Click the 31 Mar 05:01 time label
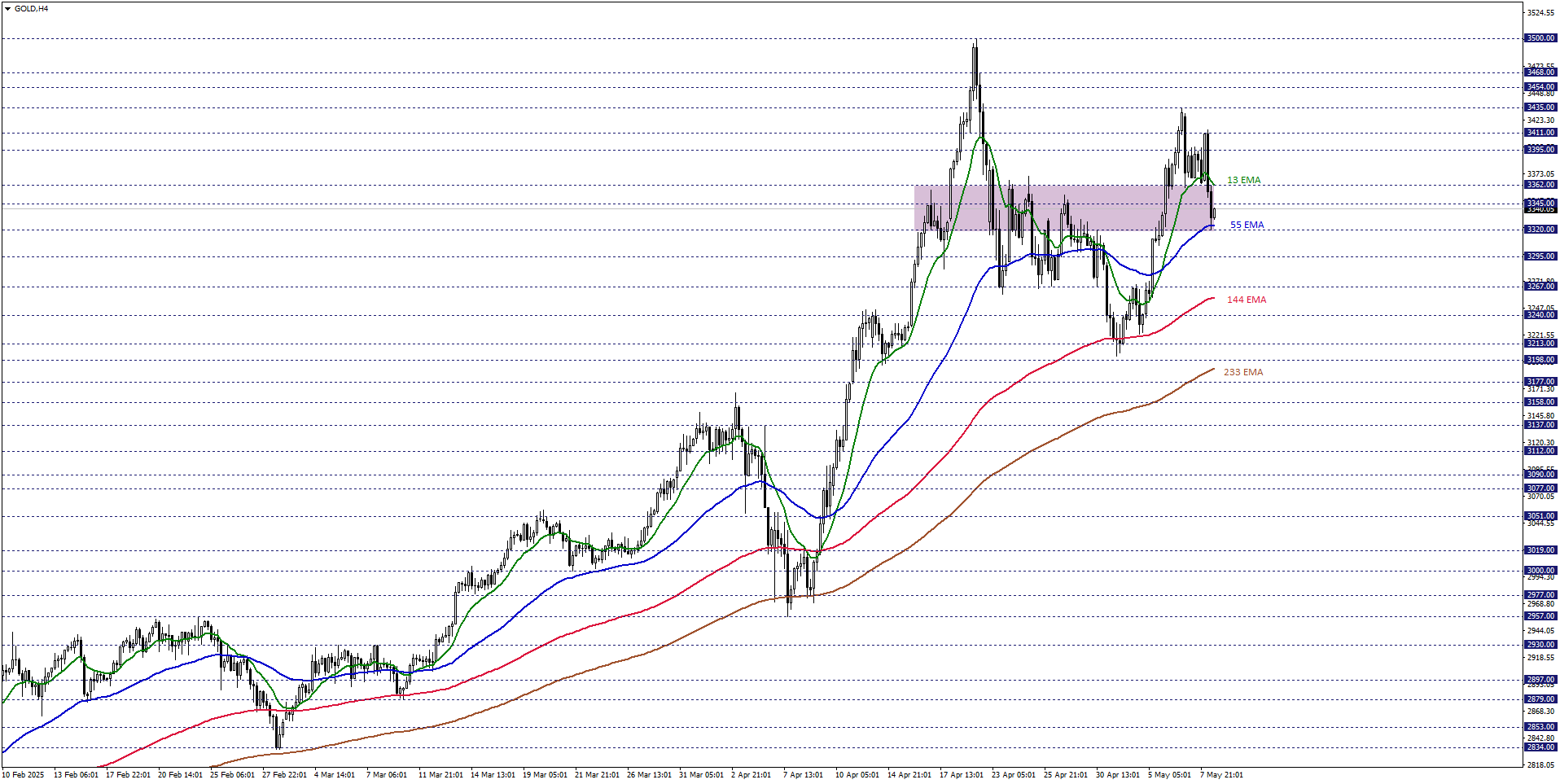The width and height of the screenshot is (1560, 784). click(701, 775)
